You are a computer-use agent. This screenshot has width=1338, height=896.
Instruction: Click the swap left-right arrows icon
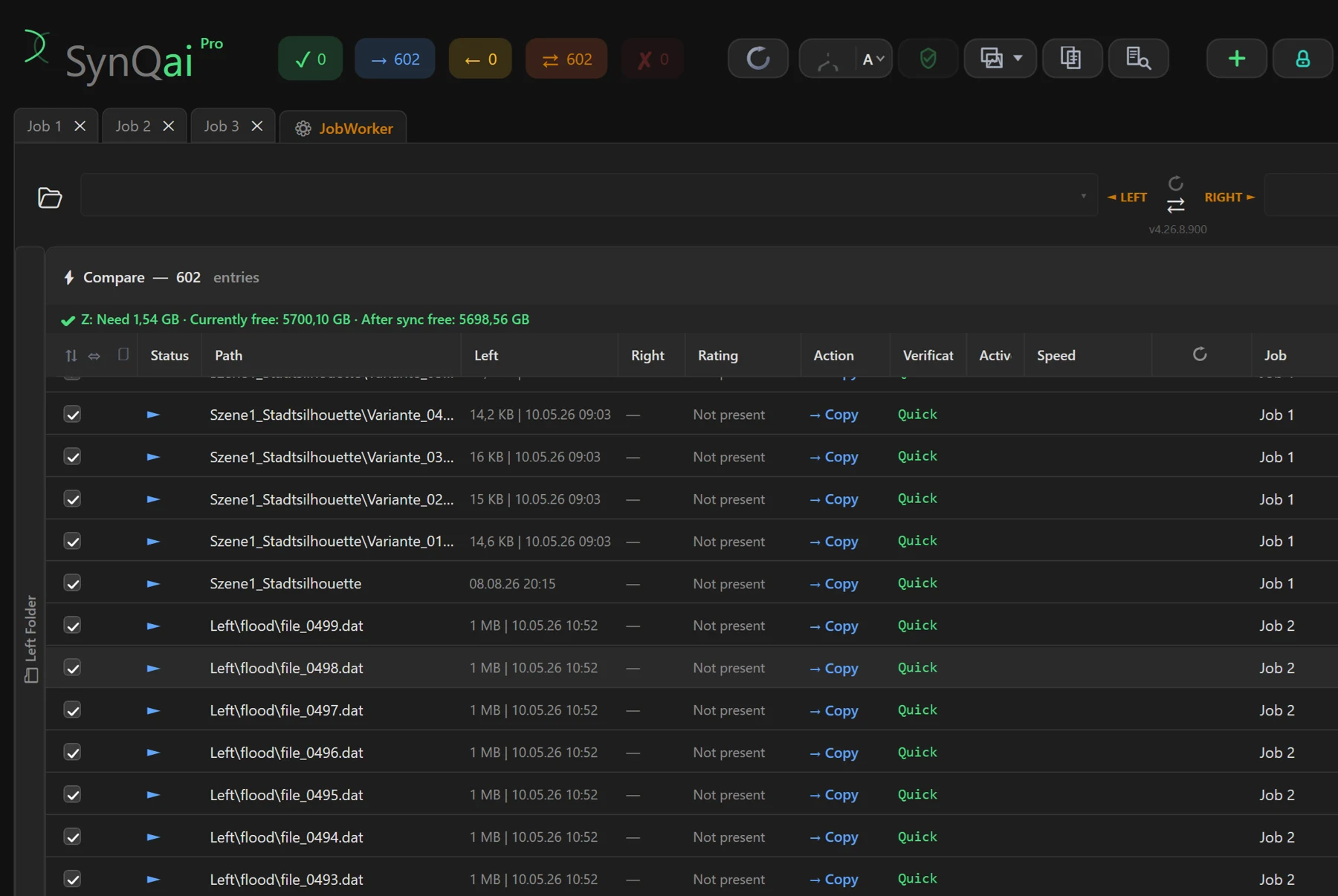(x=1175, y=205)
